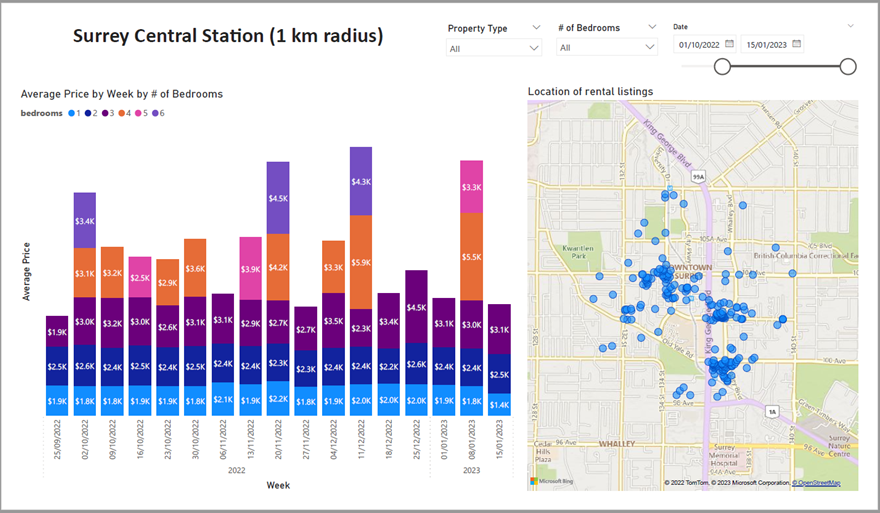880x513 pixels.
Task: Click the $1.4K light blue segment for 15/01/2023
Action: coord(499,404)
